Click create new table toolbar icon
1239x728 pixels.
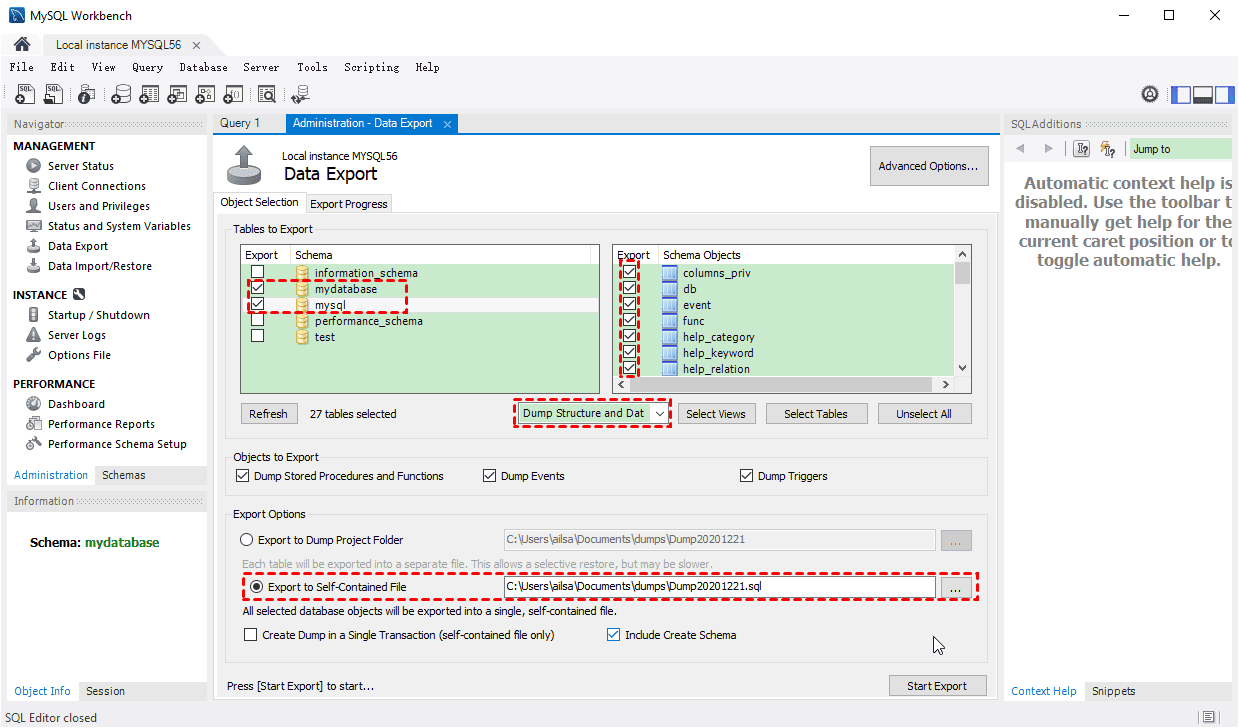[x=149, y=94]
